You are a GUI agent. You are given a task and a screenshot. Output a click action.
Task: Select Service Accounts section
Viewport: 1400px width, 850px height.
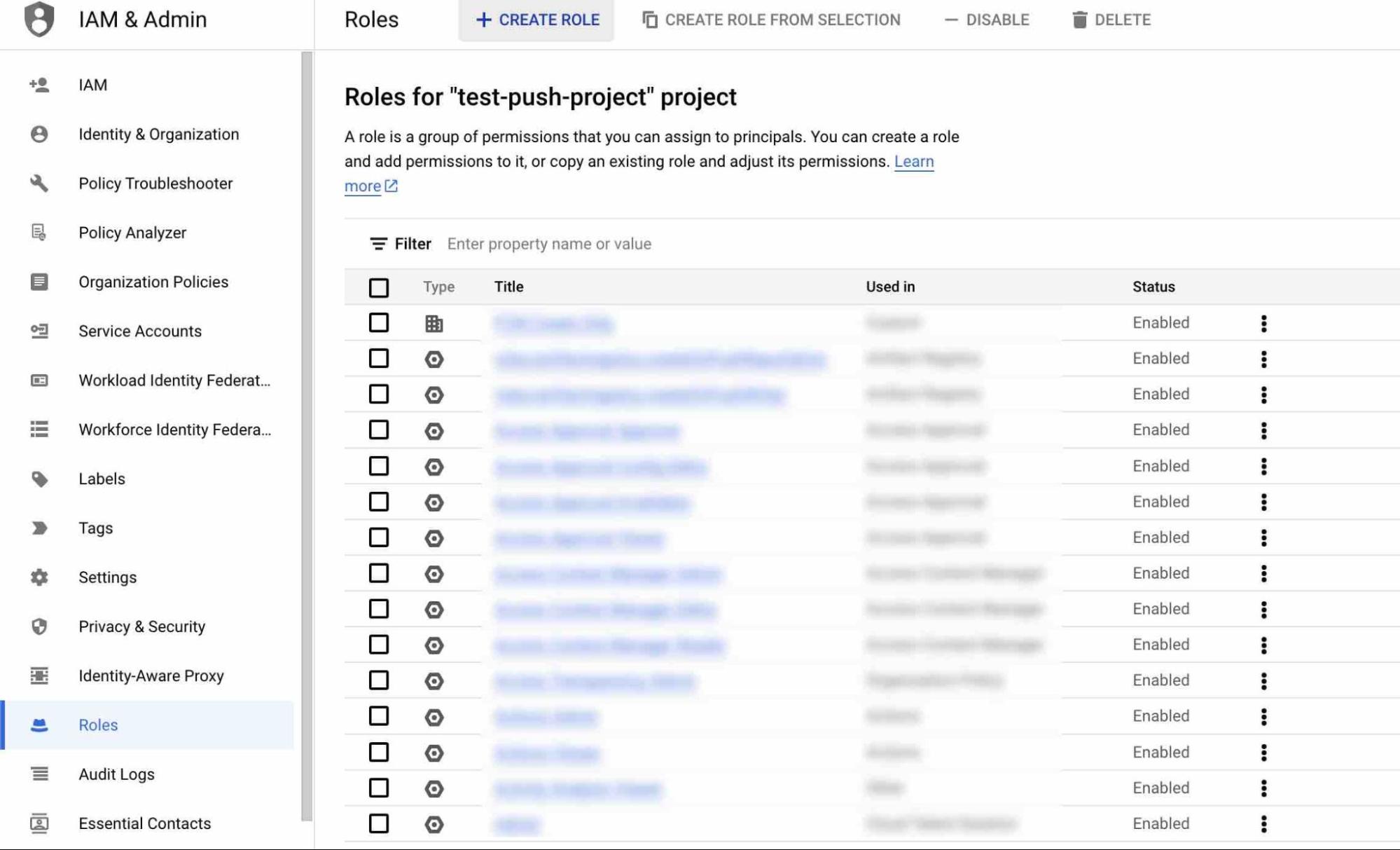(x=140, y=330)
